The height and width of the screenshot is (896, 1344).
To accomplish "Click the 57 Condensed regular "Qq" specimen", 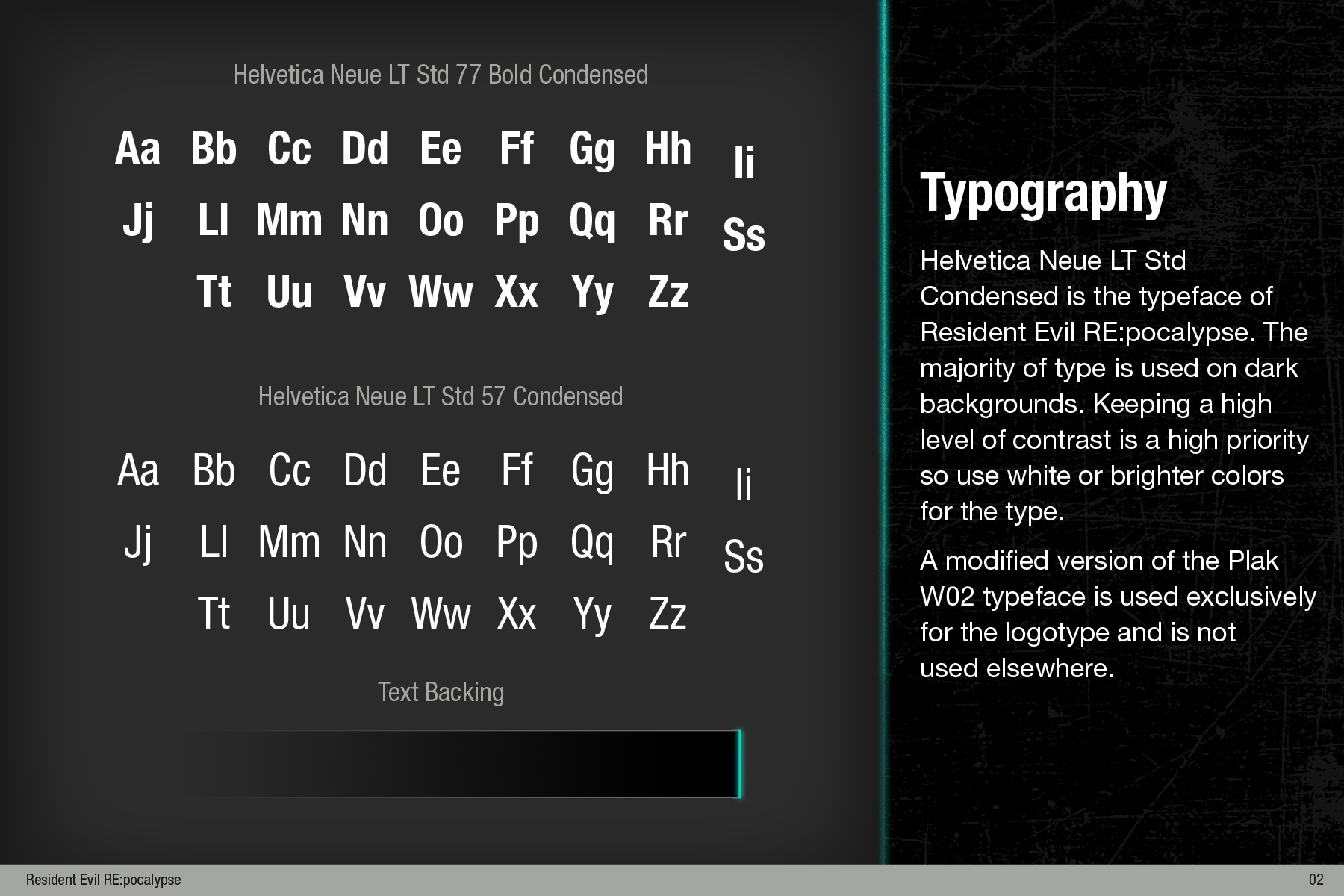I will [x=592, y=544].
